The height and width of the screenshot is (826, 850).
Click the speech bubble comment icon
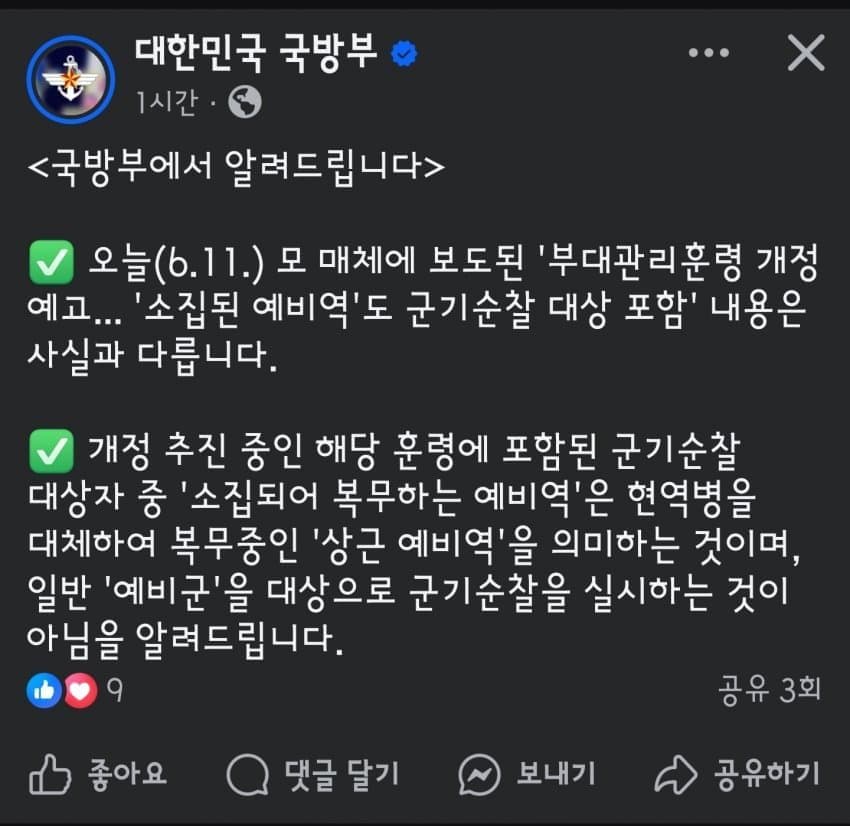[x=248, y=773]
